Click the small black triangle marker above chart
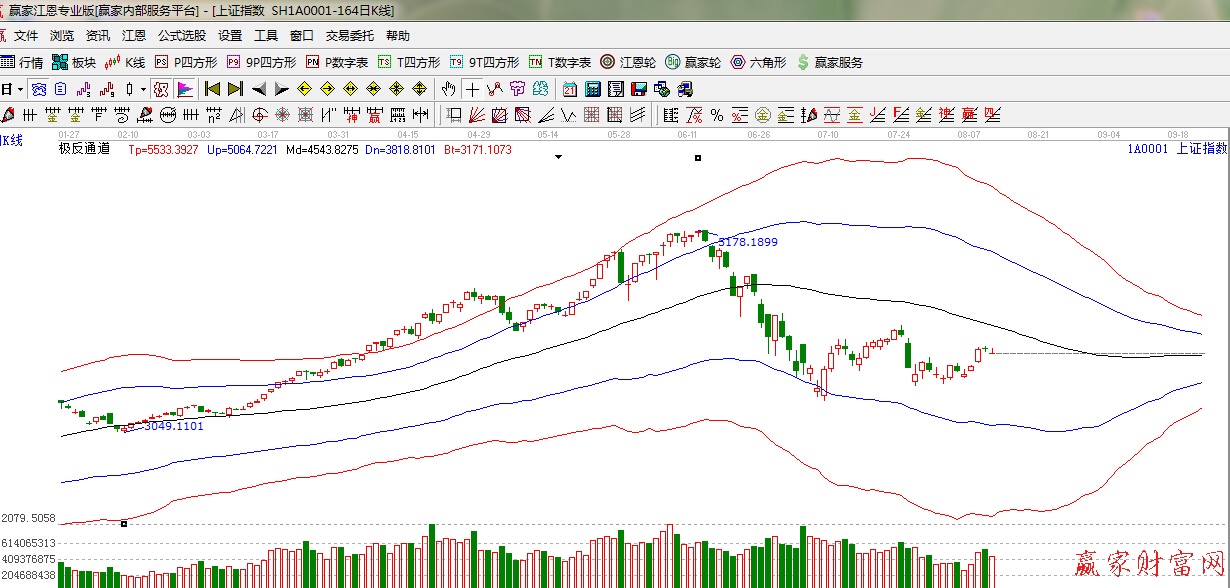Viewport: 1230px width, 588px height. (558, 157)
